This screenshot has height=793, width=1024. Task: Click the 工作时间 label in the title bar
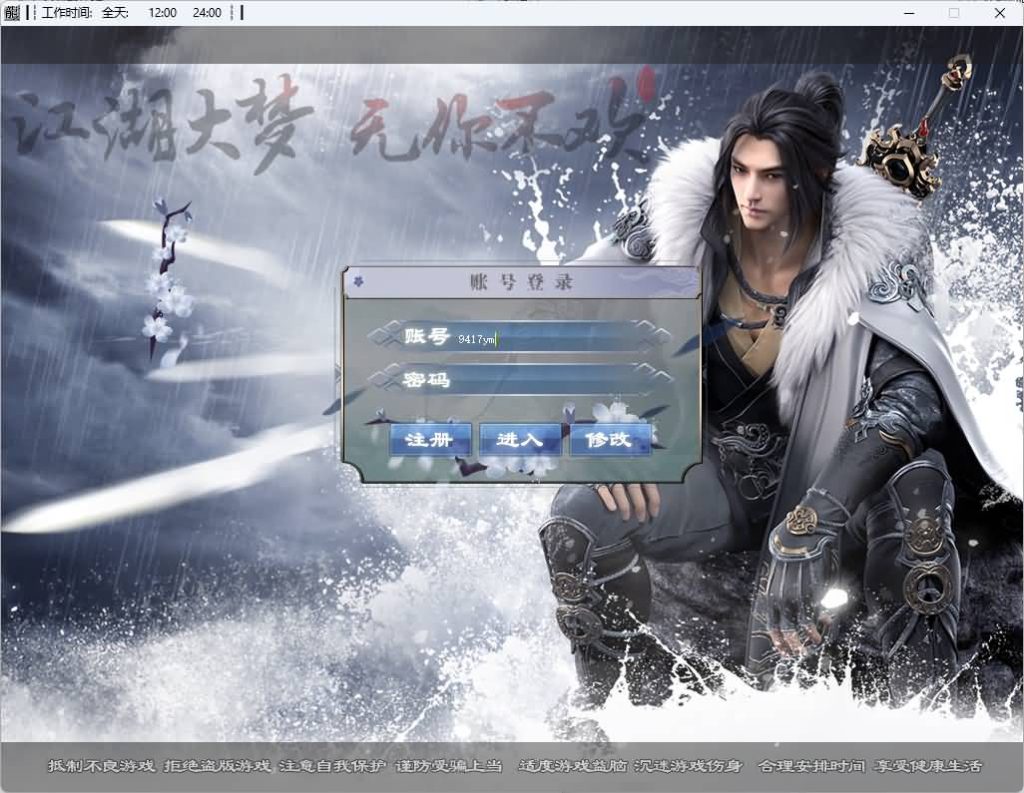(x=67, y=12)
